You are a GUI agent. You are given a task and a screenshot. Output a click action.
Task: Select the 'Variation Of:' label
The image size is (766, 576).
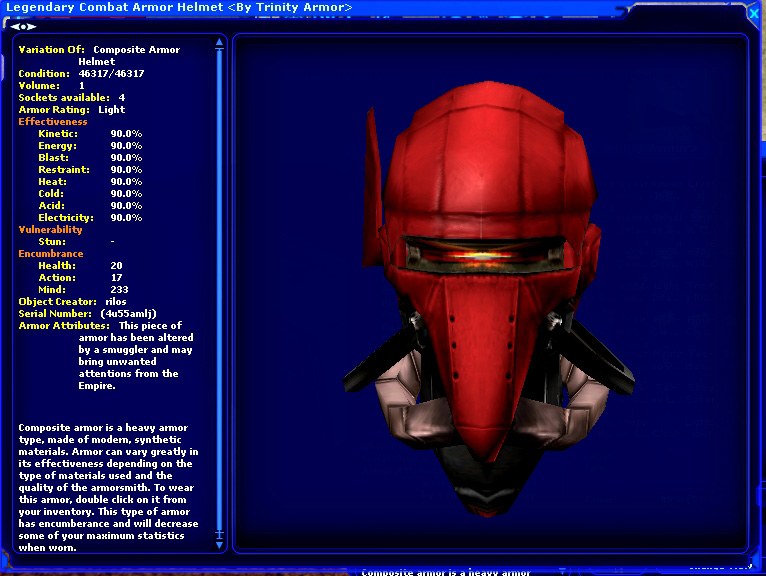[51, 50]
